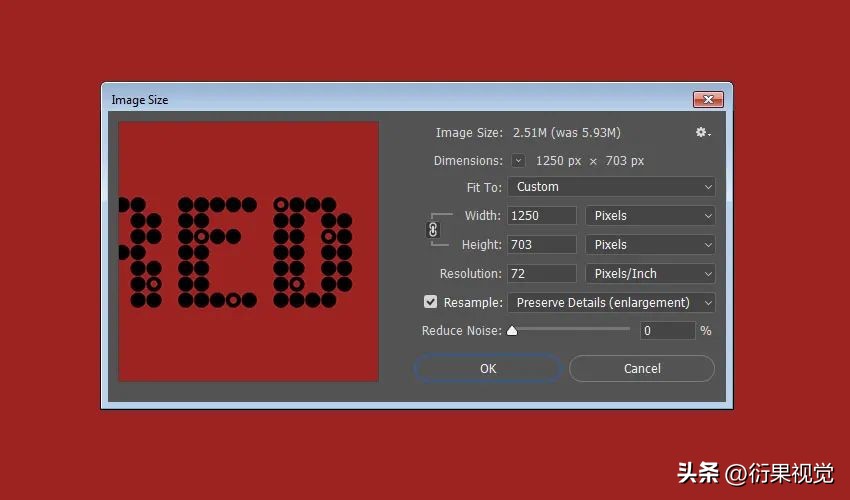Click the Resolution value field
850x500 pixels.
click(x=541, y=274)
